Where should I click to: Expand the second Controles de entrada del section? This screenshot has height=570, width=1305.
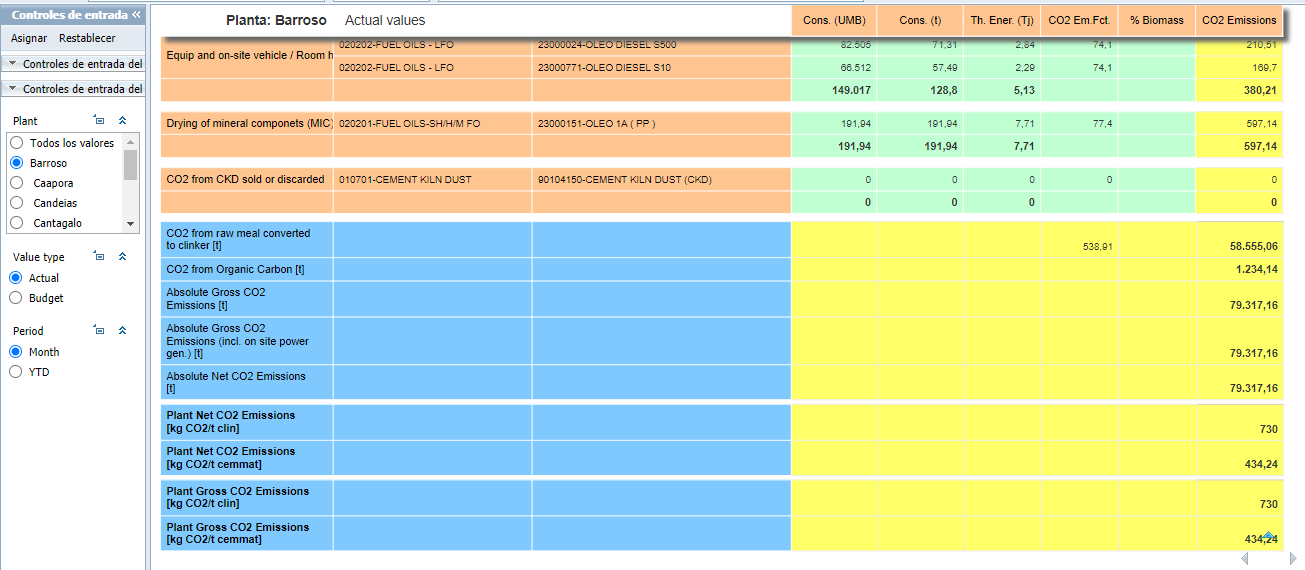click(x=76, y=89)
